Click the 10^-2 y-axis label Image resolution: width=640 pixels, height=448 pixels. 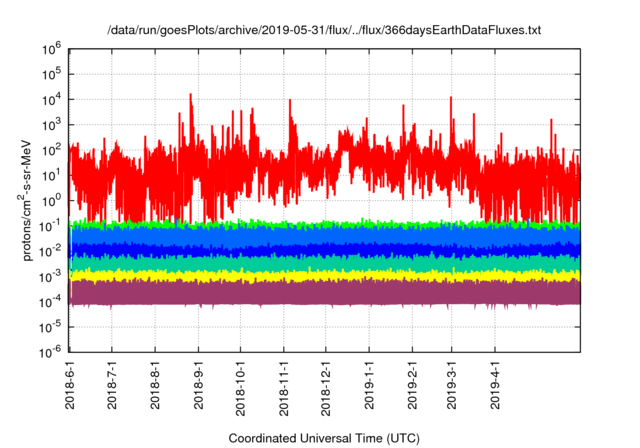[x=50, y=252]
